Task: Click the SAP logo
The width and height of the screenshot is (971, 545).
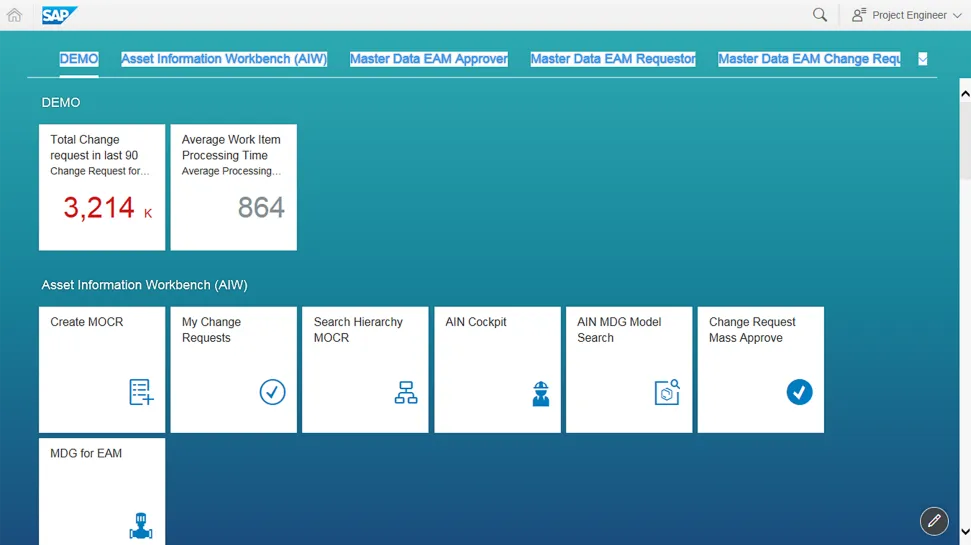Action: pos(59,15)
